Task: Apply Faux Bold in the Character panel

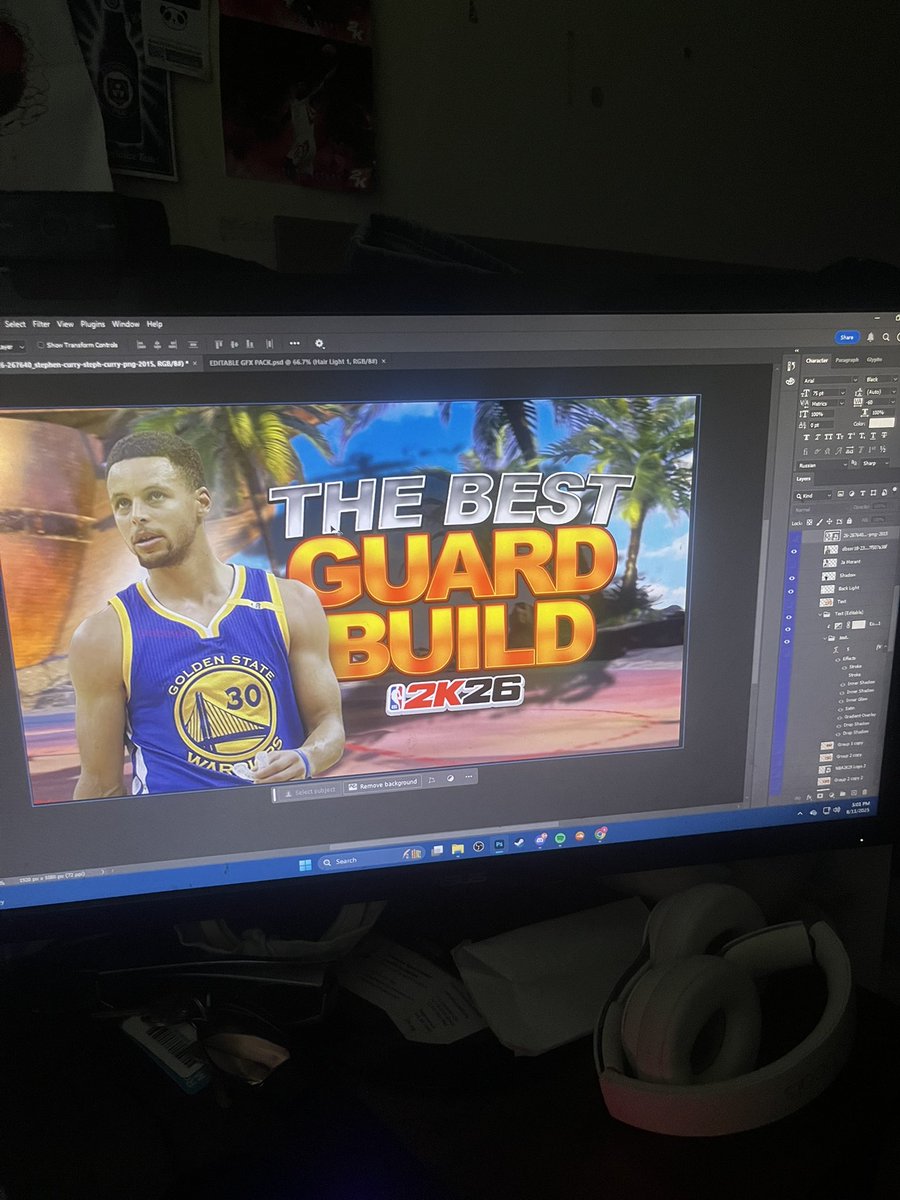Action: [x=806, y=437]
